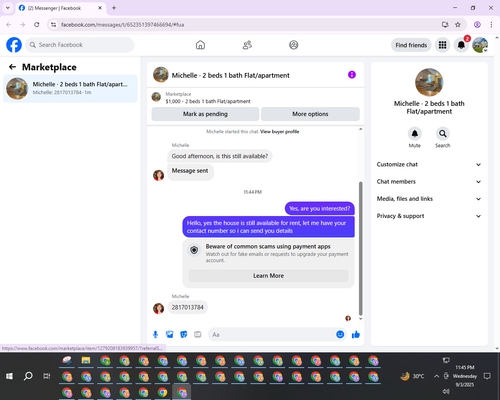Click the chat window vertical scrollbar
The image size is (500, 400).
pyautogui.click(x=360, y=248)
